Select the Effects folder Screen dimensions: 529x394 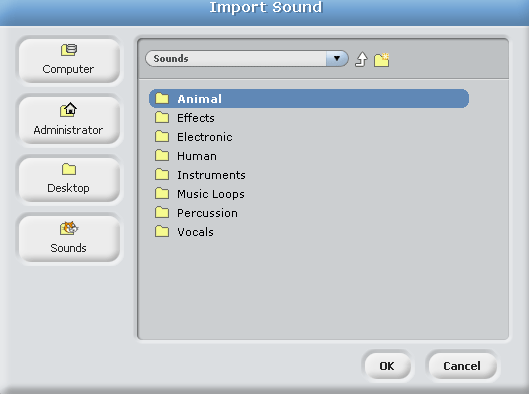(x=309, y=118)
